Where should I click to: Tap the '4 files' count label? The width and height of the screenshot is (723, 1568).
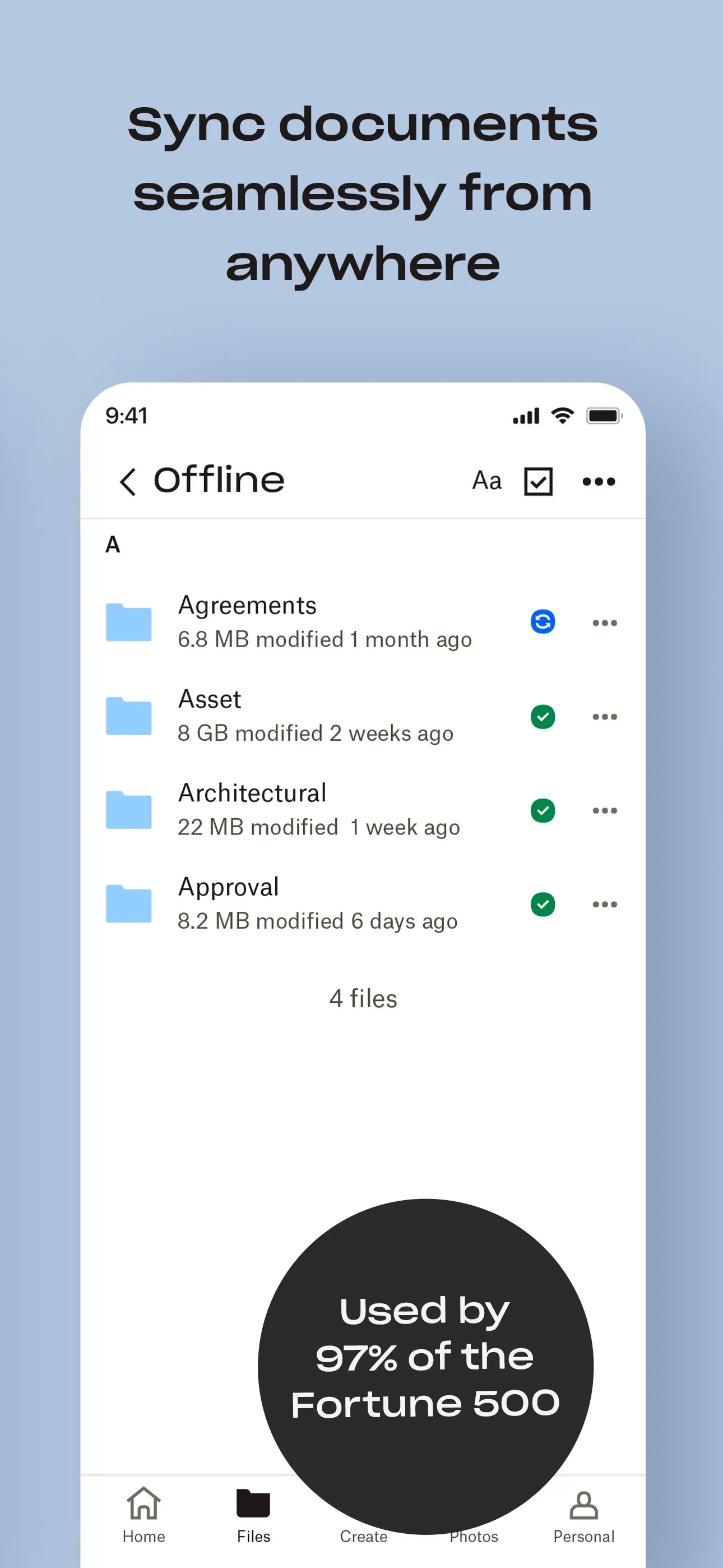coord(363,998)
